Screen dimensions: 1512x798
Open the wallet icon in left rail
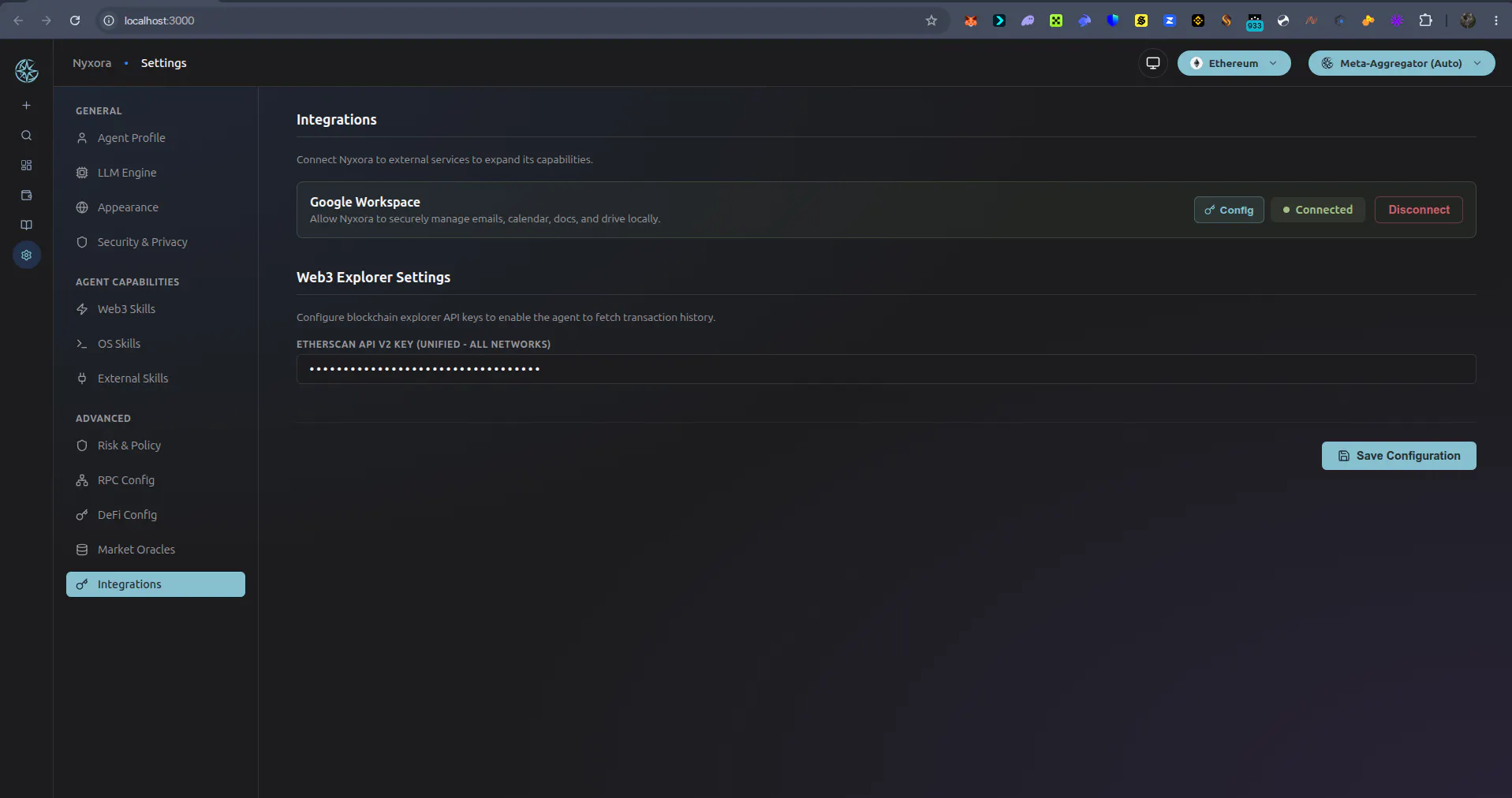[26, 196]
